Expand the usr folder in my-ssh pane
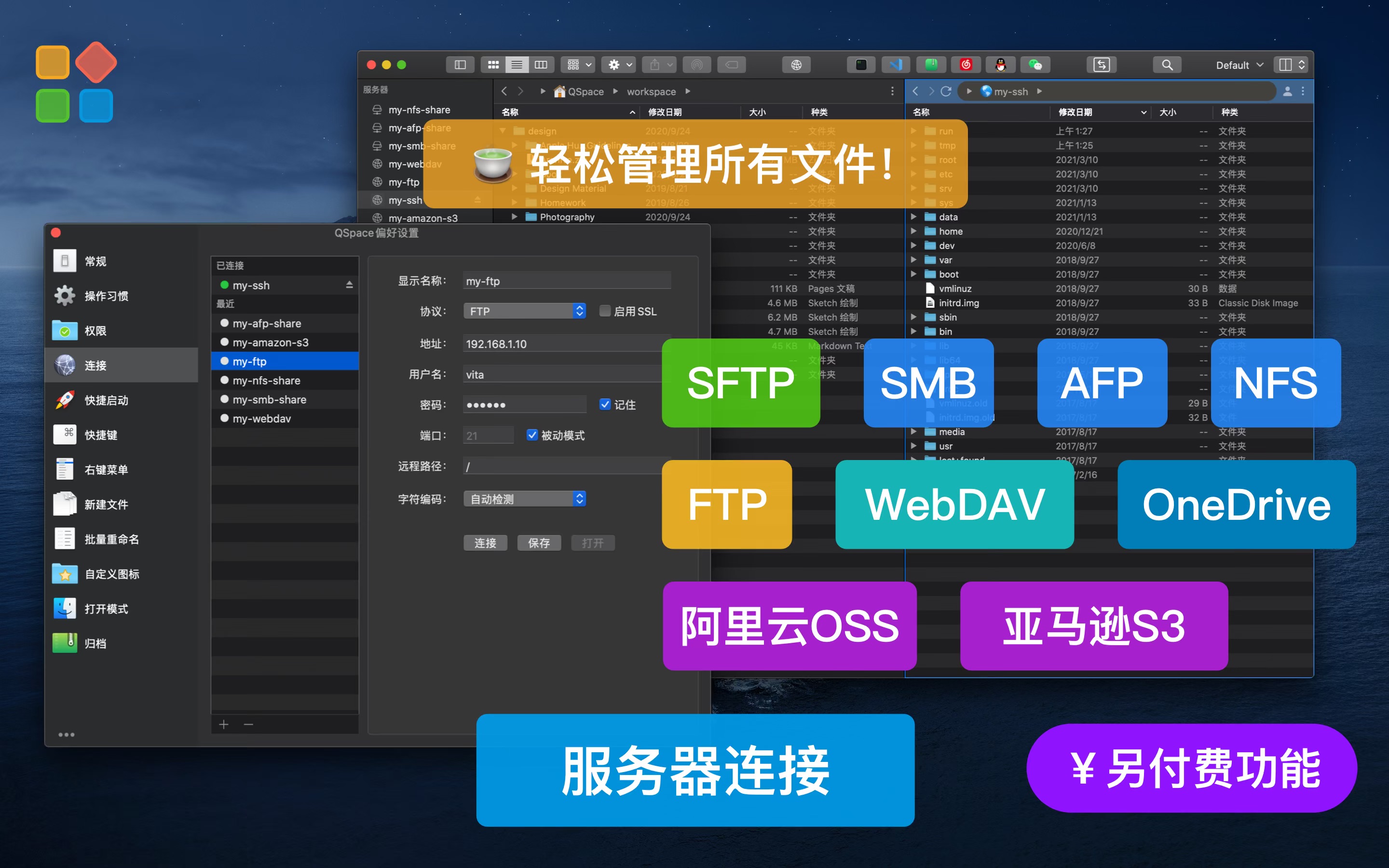The image size is (1389, 868). click(914, 446)
